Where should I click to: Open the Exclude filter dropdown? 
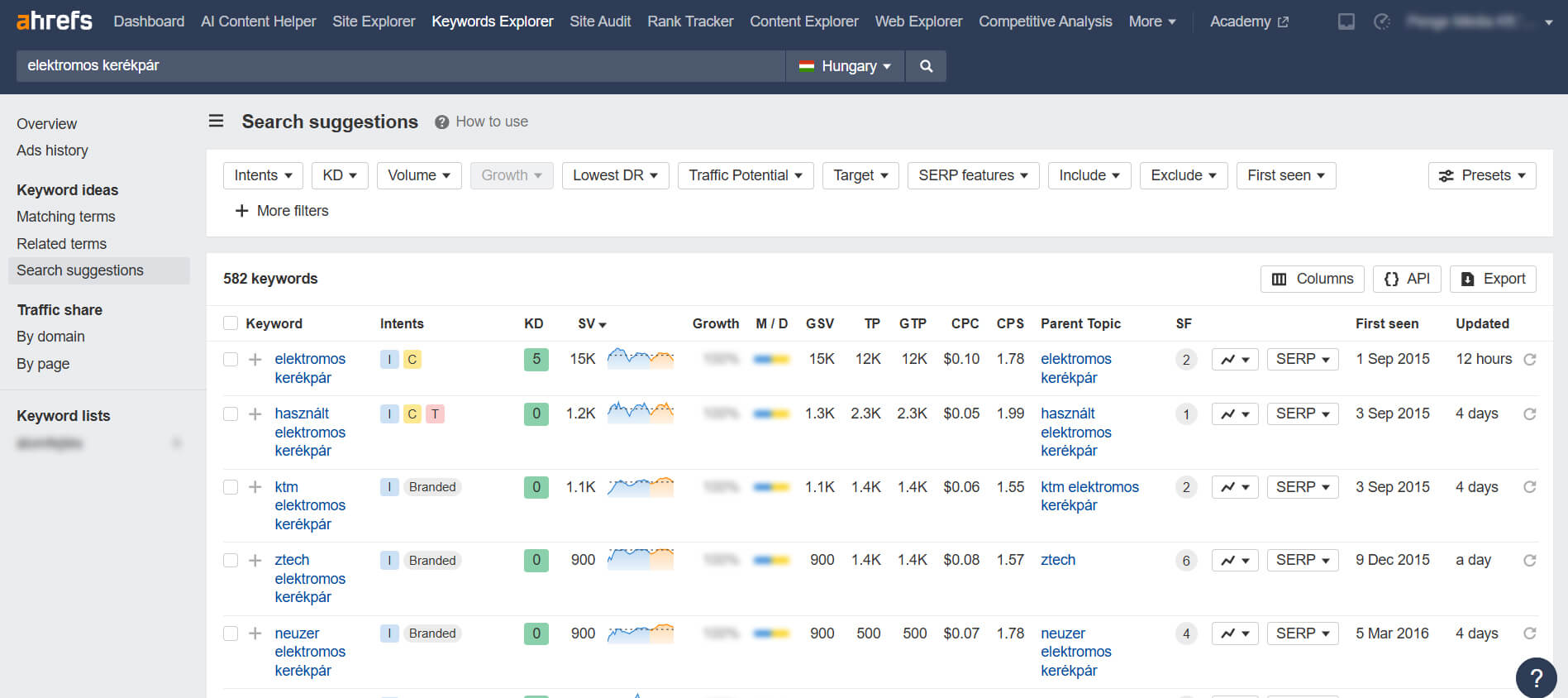(1184, 175)
